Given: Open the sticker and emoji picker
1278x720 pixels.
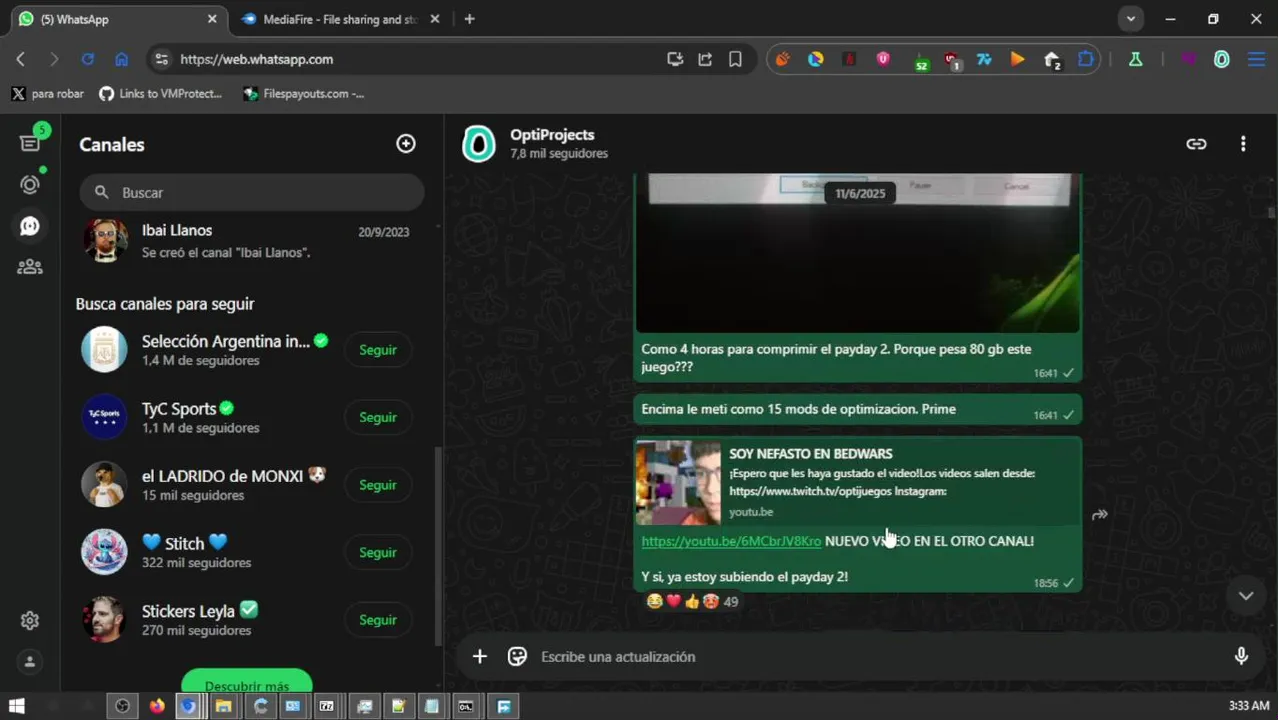Looking at the screenshot, I should [x=517, y=656].
